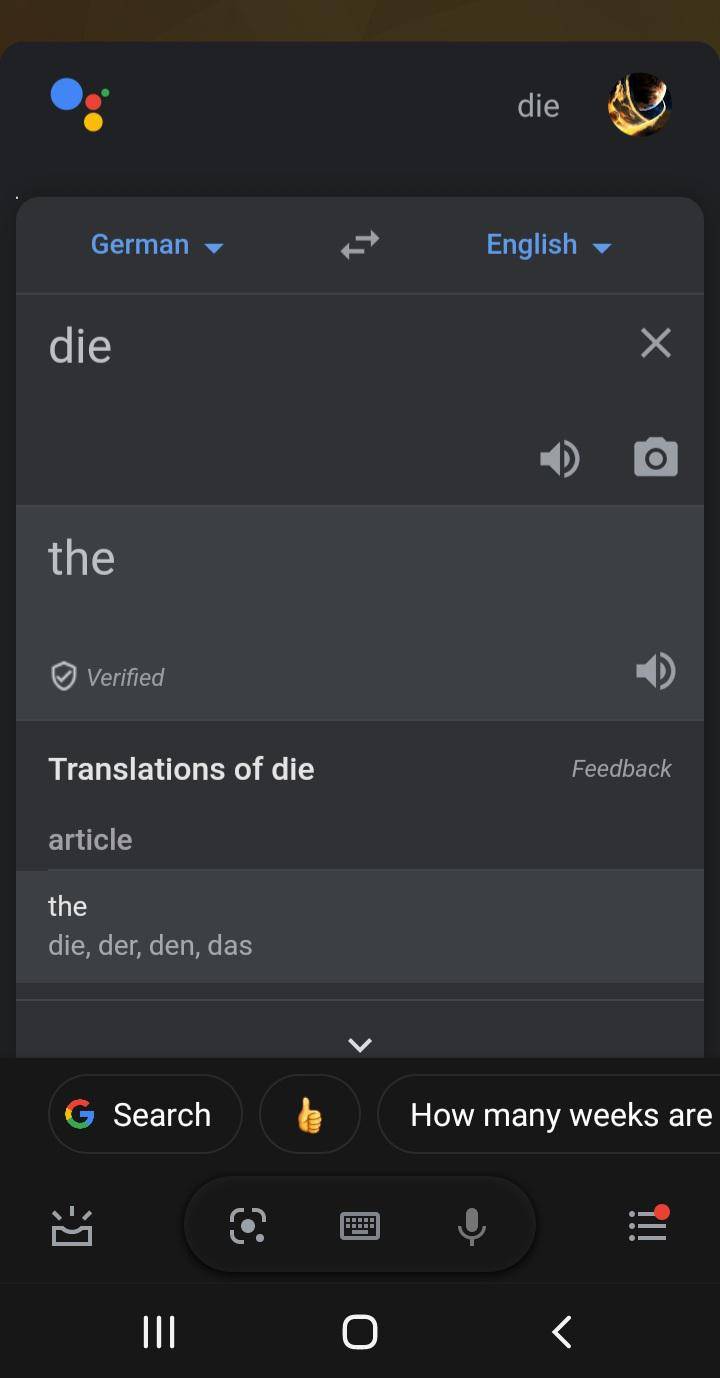
Task: Send the thumbs up reaction chip
Action: 309,1114
